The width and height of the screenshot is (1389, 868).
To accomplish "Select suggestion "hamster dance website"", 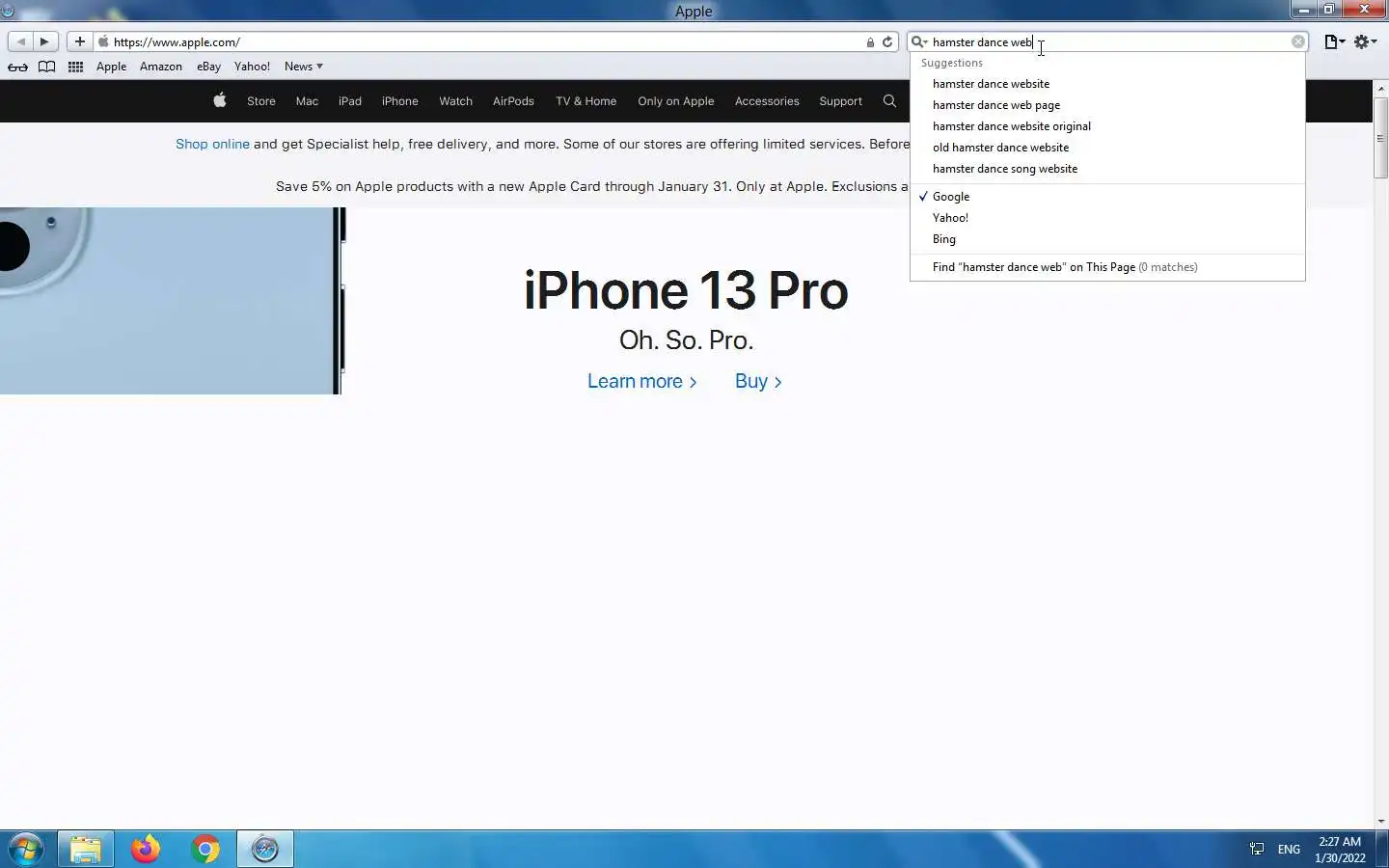I will click(x=1107, y=84).
